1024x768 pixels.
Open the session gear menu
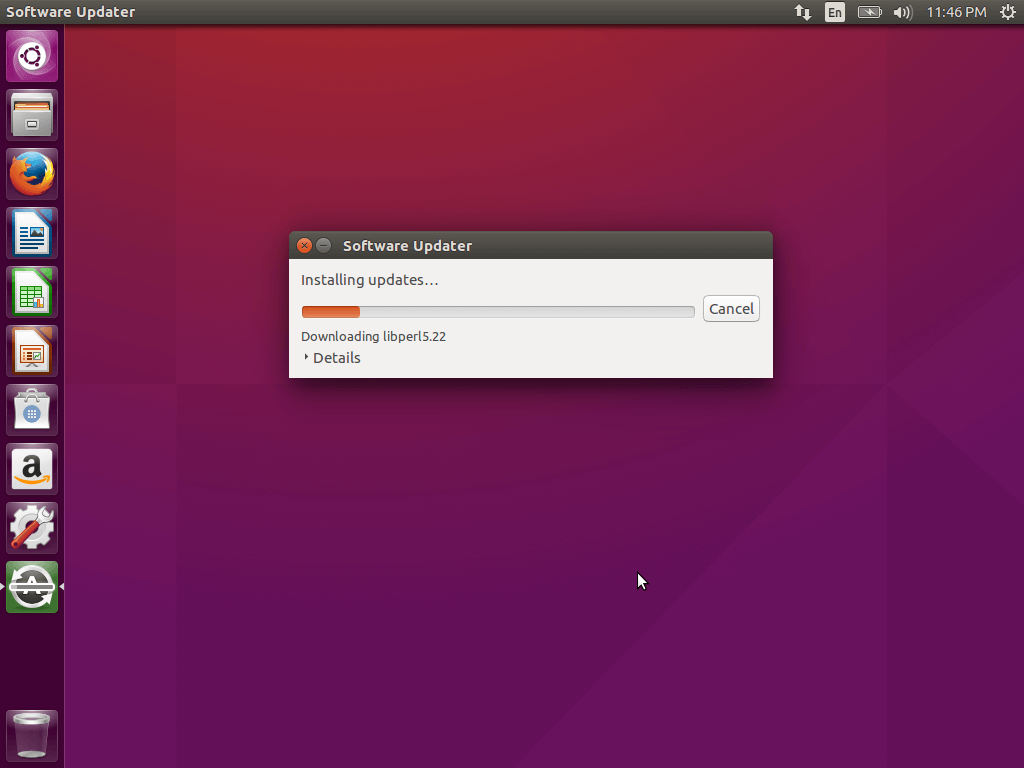coord(1008,12)
